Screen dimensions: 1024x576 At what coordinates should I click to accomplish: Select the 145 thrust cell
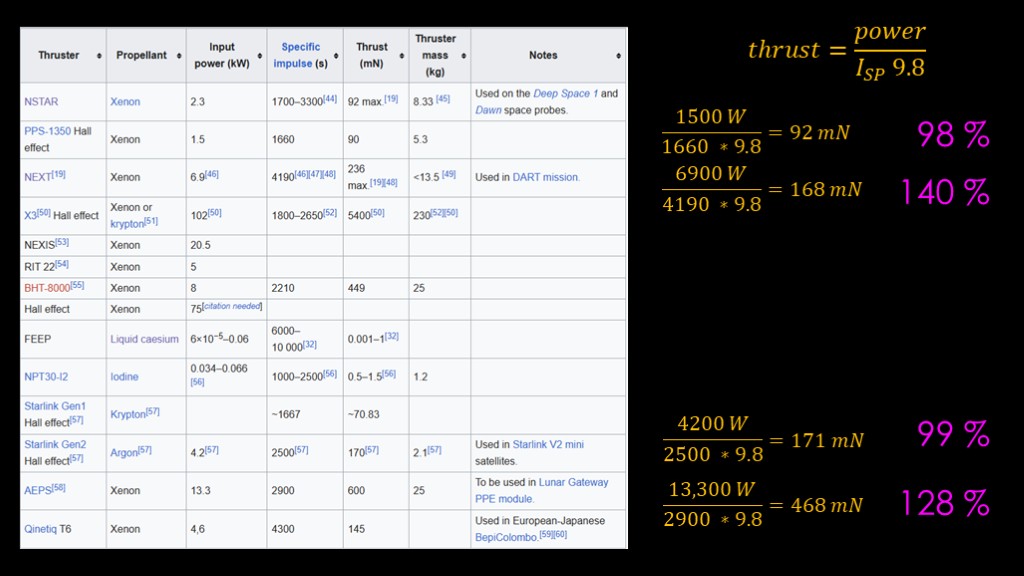click(376, 529)
